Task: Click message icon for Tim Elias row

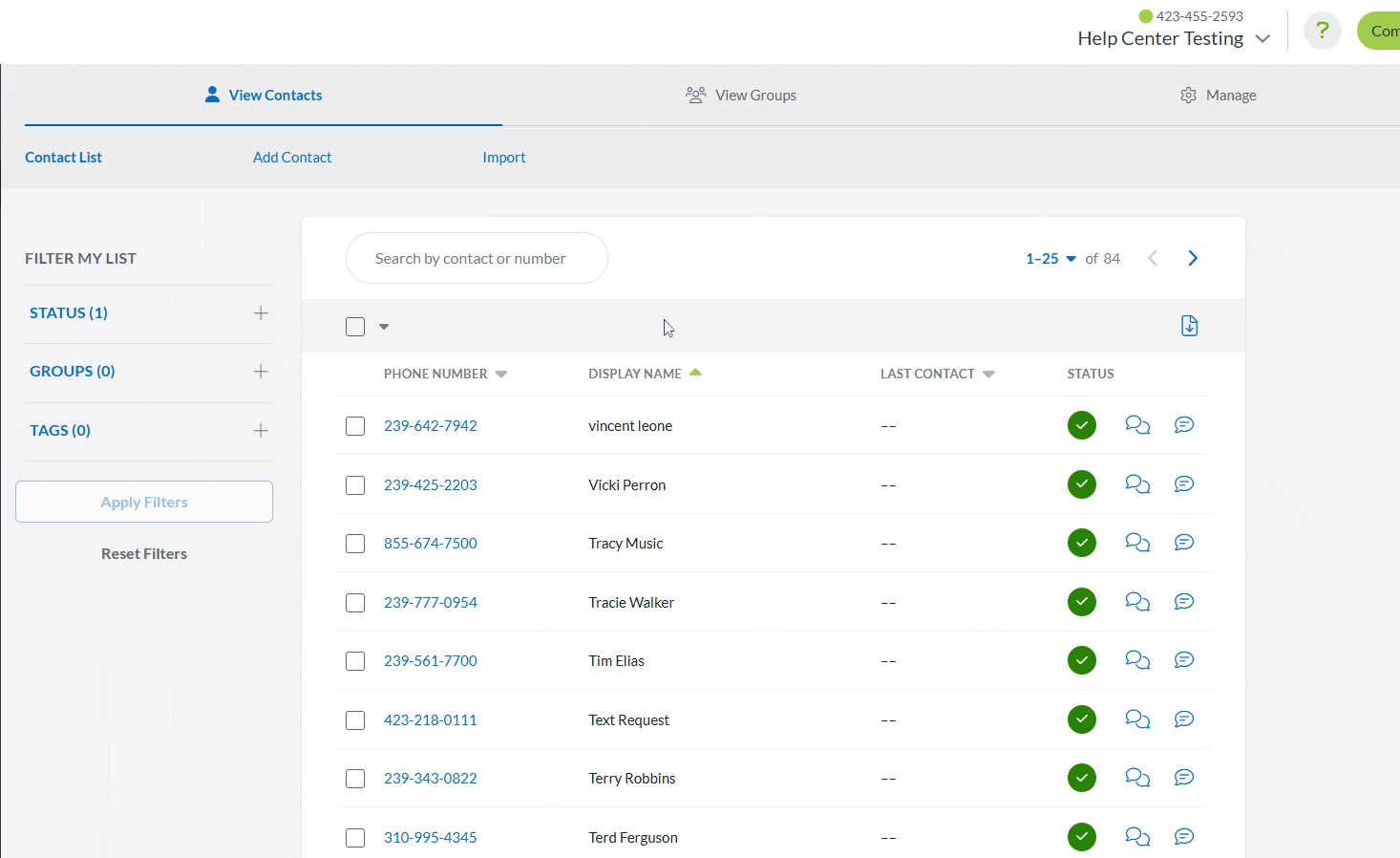Action: tap(1183, 660)
